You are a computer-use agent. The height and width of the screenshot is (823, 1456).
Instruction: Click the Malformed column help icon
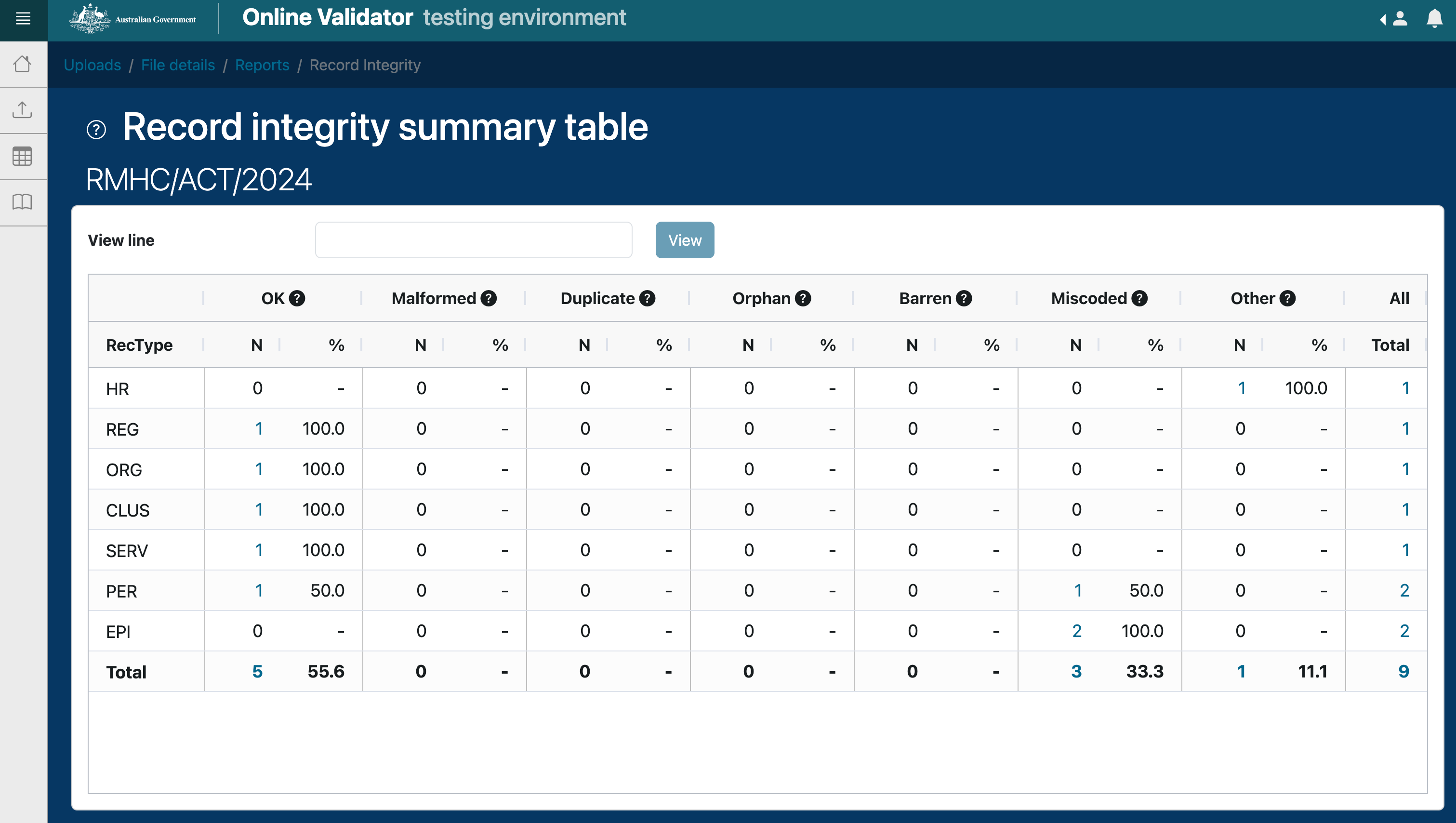click(489, 298)
